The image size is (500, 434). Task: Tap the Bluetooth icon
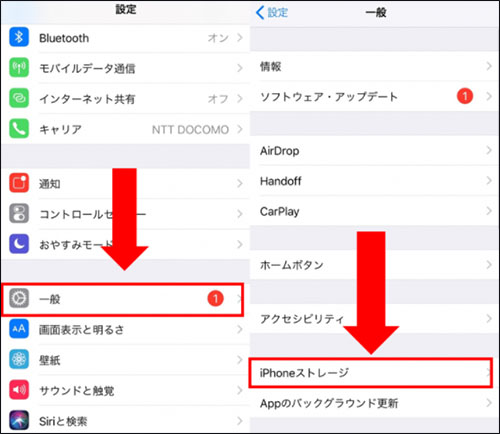tap(19, 37)
